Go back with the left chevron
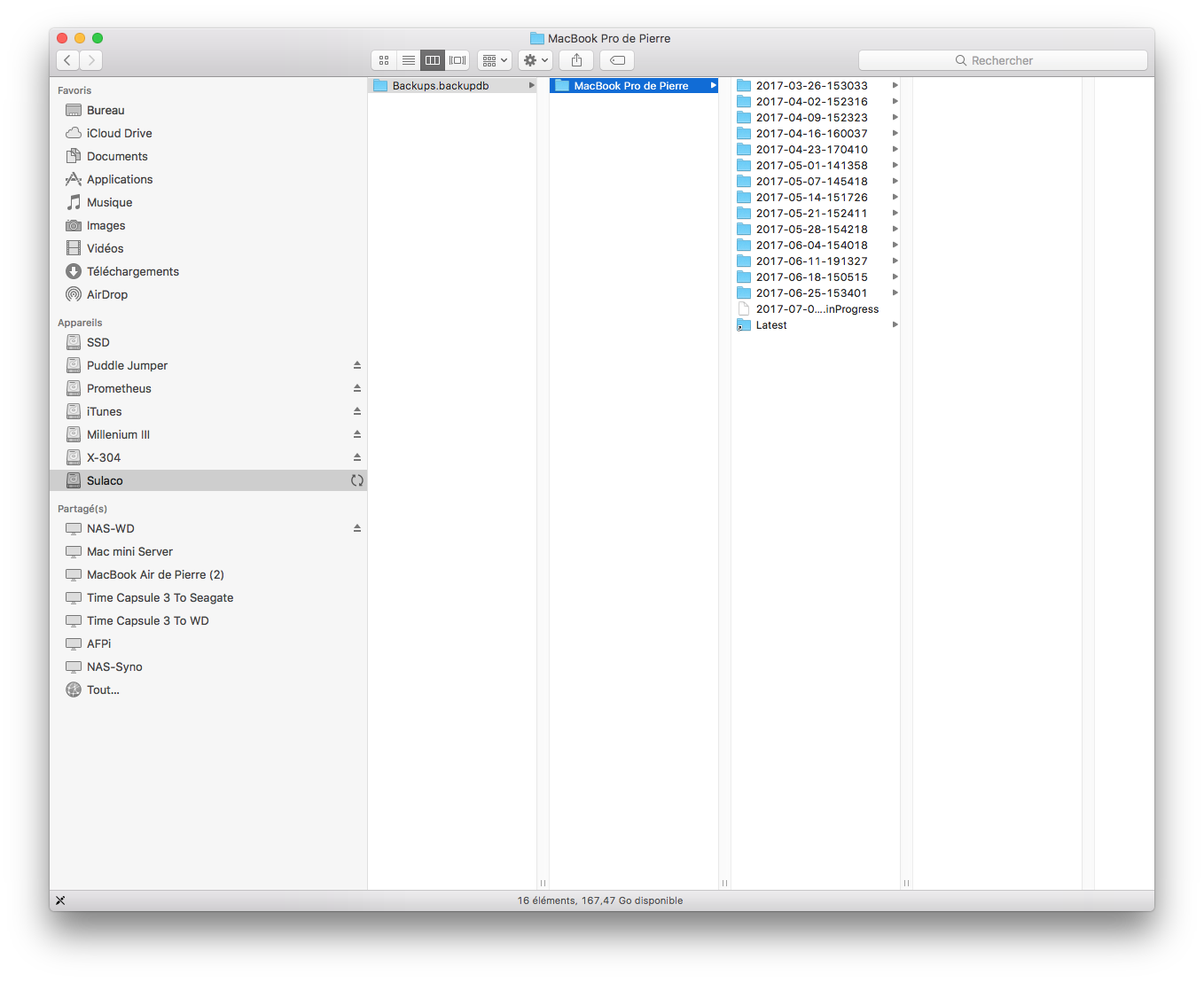This screenshot has width=1204, height=982. [x=68, y=60]
